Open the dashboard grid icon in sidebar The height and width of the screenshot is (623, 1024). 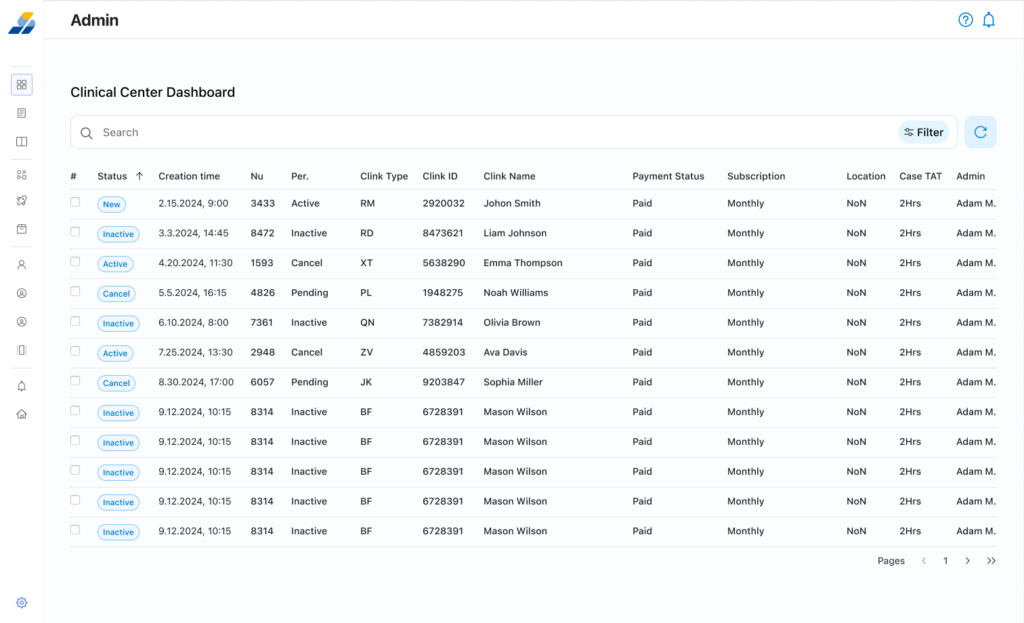[x=22, y=85]
